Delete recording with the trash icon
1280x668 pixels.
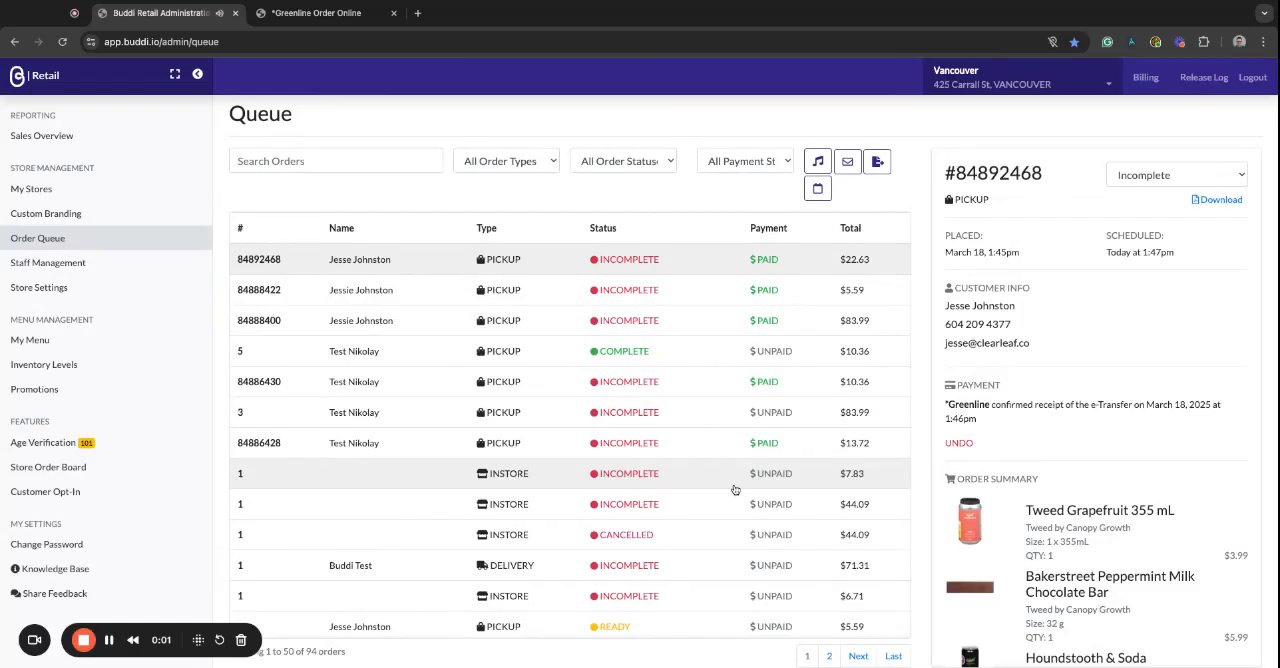241,640
